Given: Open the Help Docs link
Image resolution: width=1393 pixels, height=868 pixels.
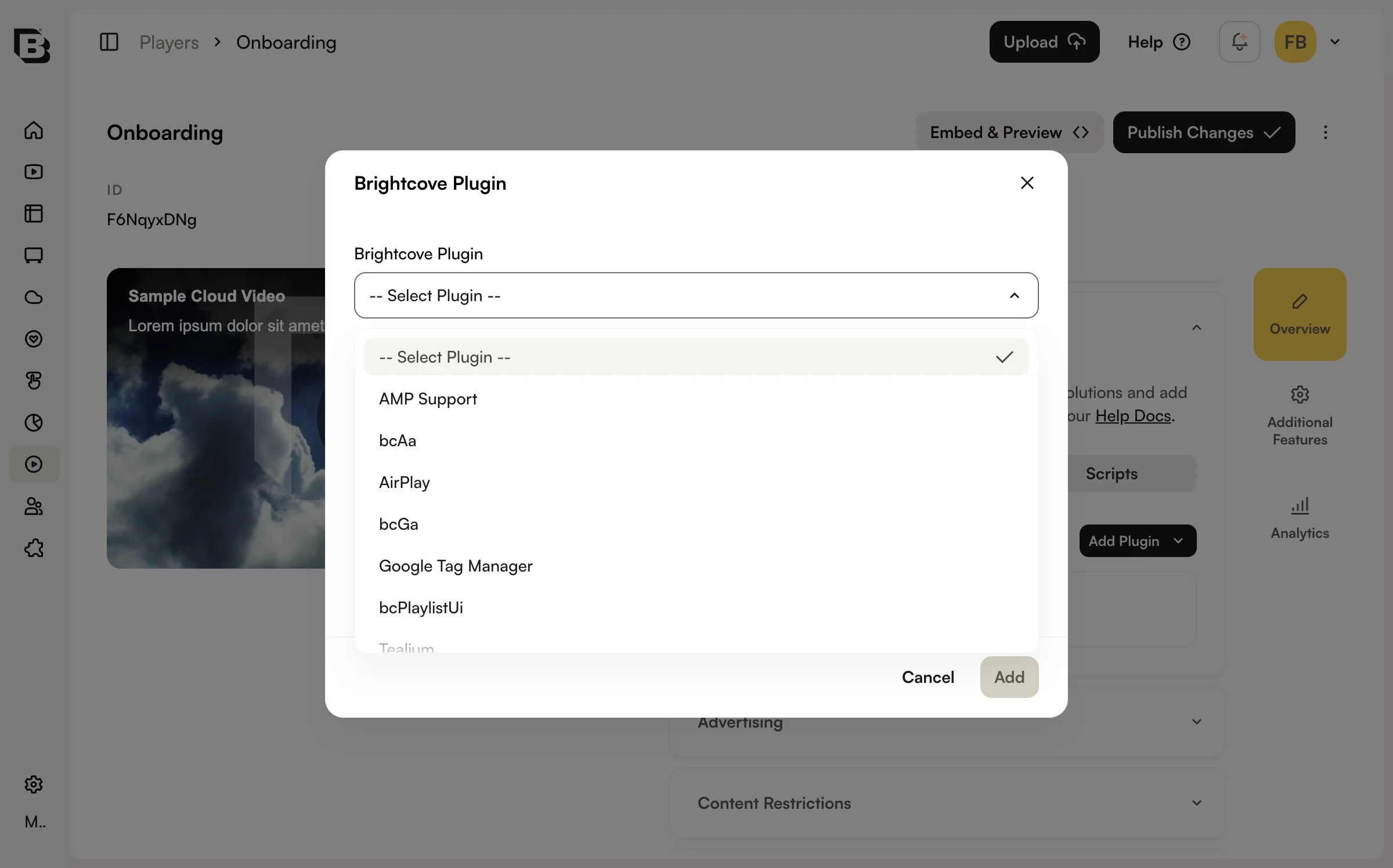Looking at the screenshot, I should click(x=1133, y=415).
